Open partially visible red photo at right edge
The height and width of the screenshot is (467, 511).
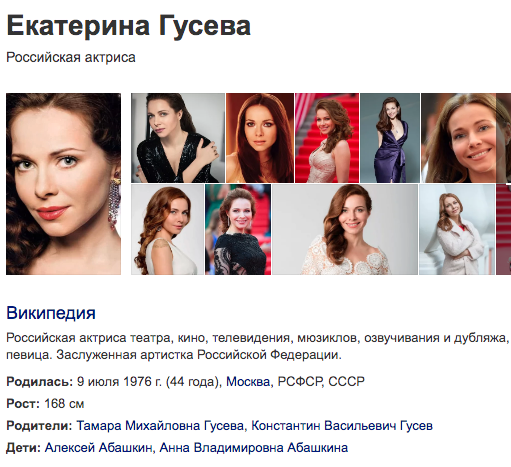[504, 229]
